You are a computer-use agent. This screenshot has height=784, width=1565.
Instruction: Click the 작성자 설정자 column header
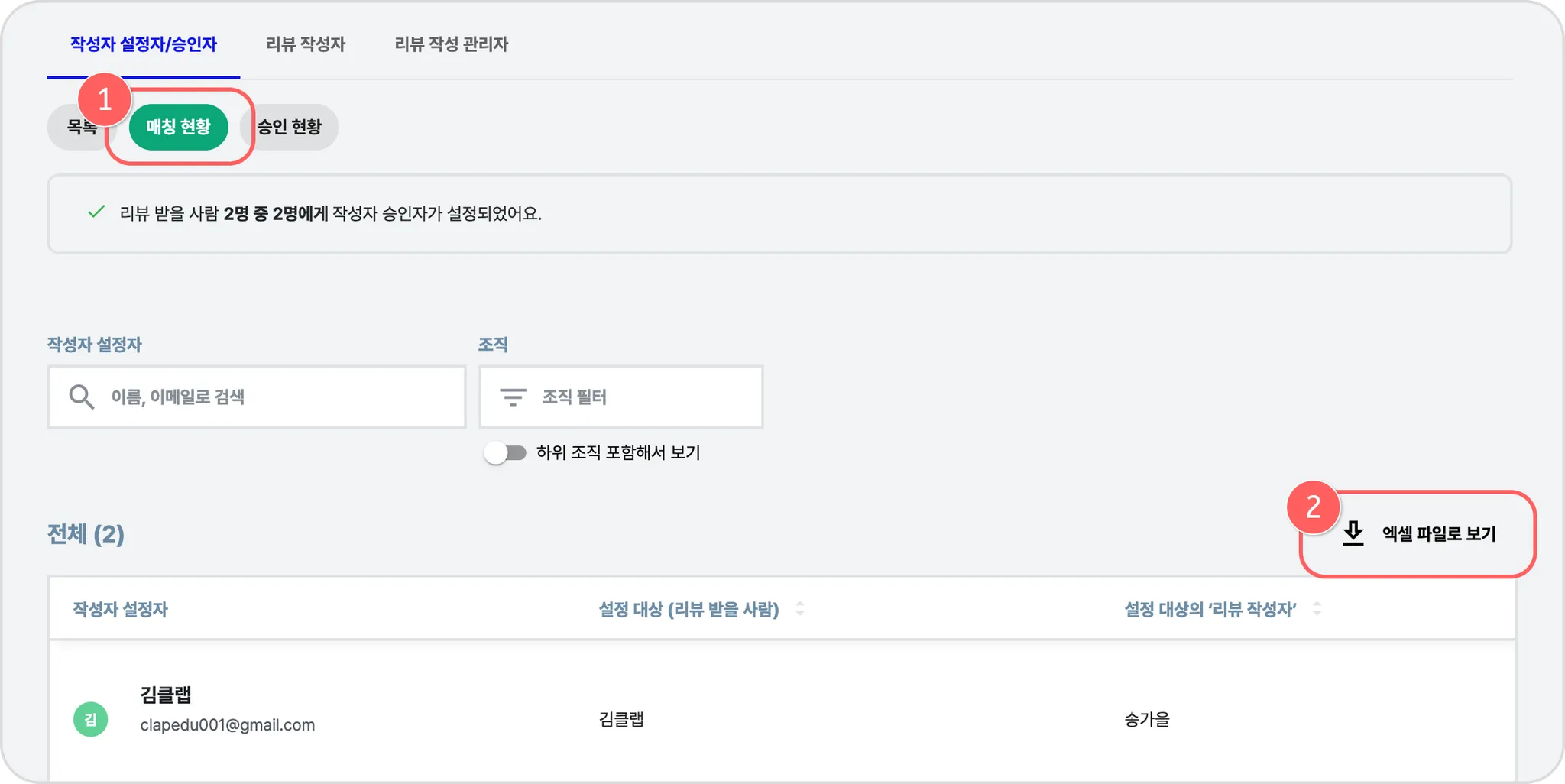(x=120, y=609)
